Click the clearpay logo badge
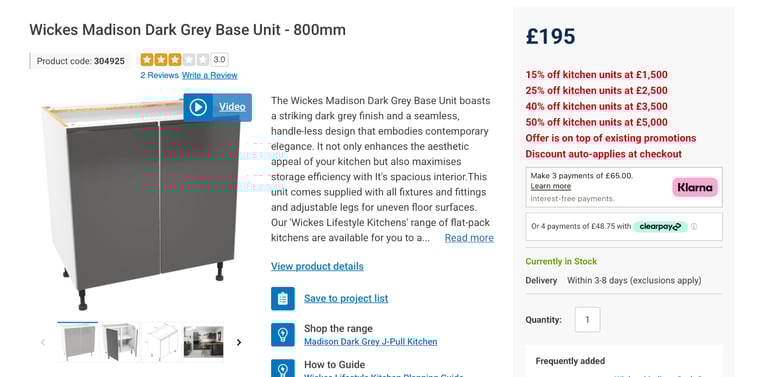The height and width of the screenshot is (377, 768). coord(660,227)
